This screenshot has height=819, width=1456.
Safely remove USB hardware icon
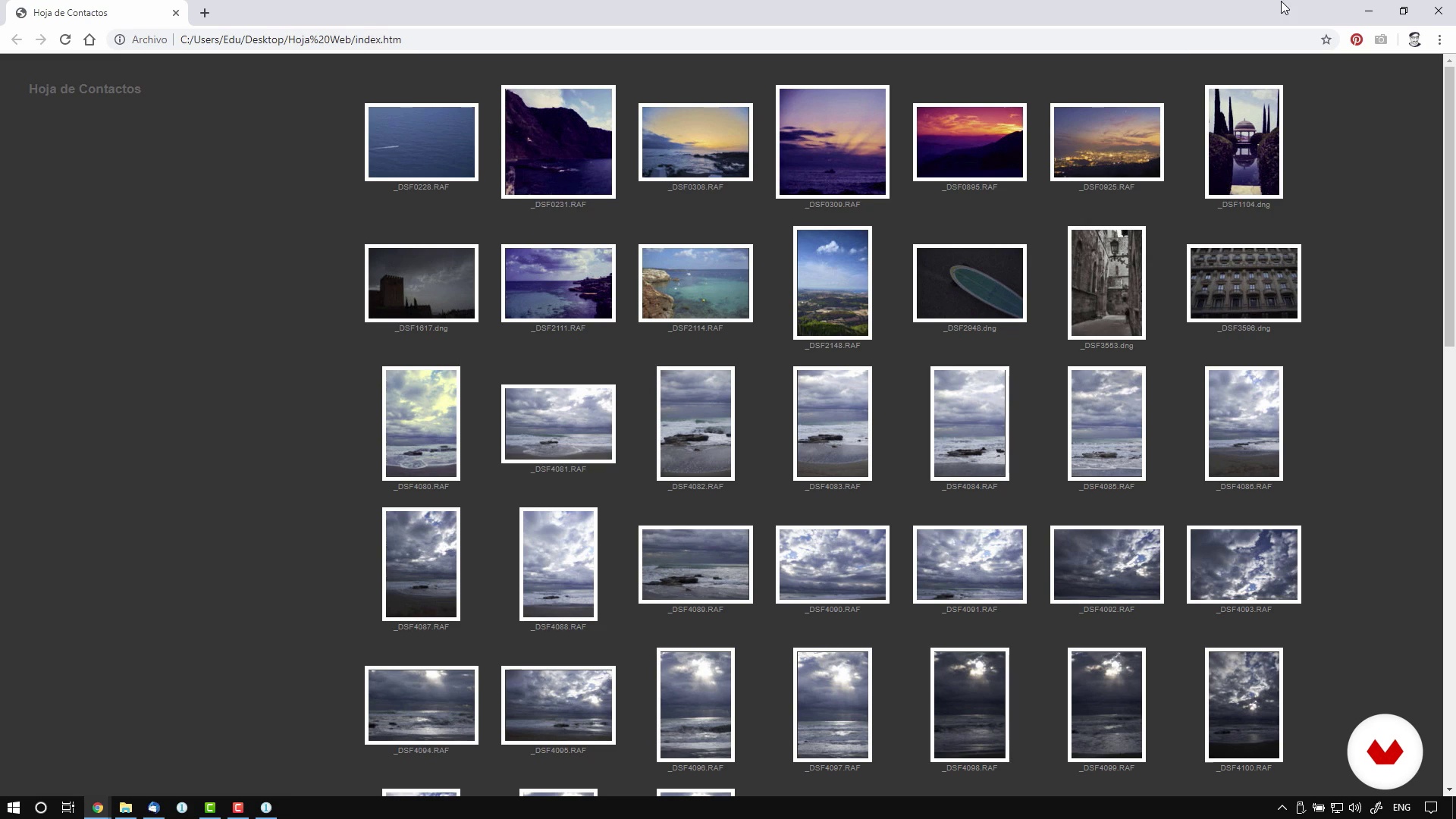point(1301,808)
